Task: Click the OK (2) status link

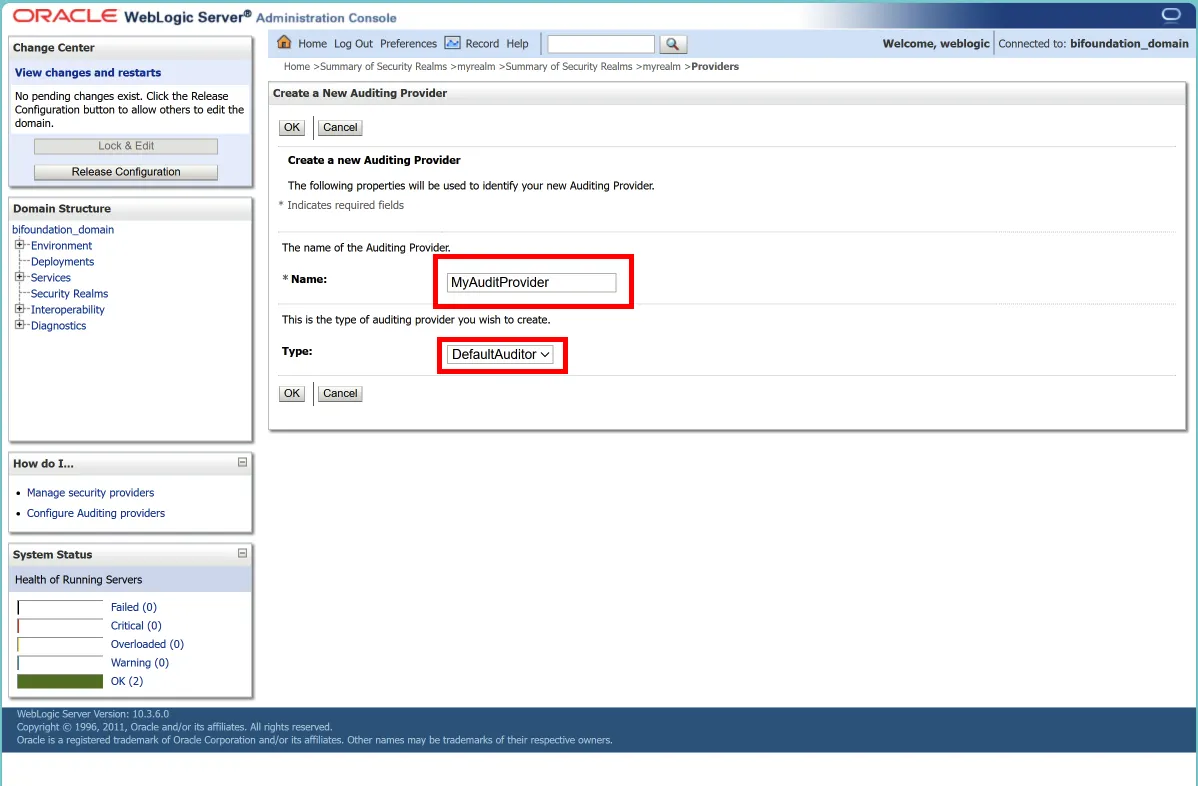Action: point(127,681)
